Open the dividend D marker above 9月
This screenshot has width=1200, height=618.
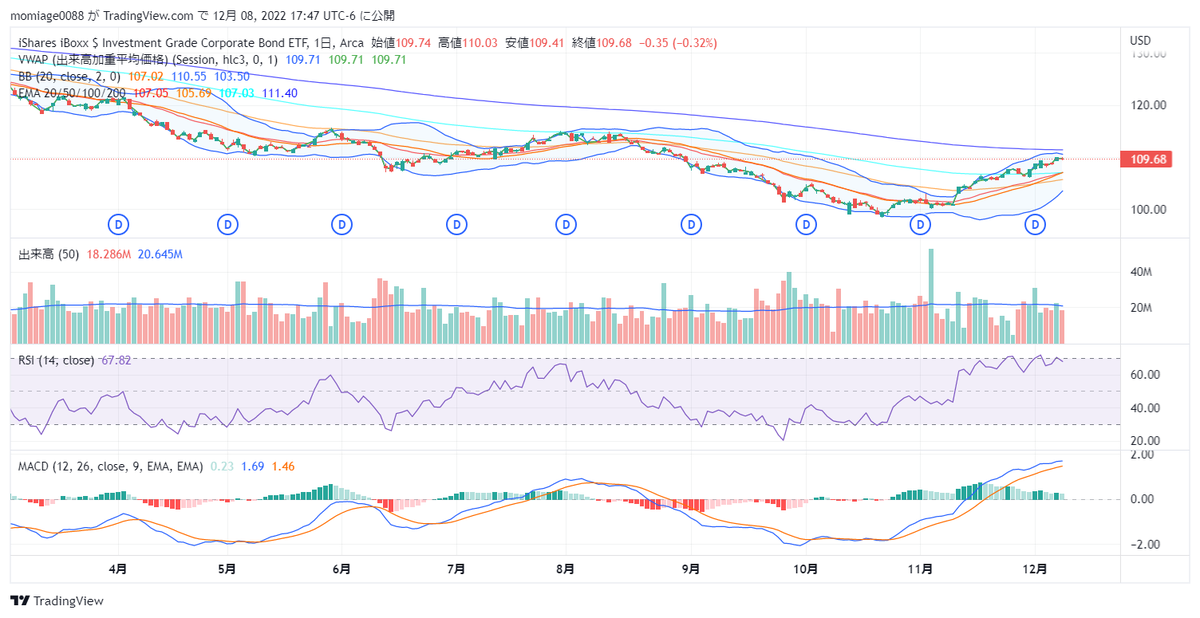691,225
